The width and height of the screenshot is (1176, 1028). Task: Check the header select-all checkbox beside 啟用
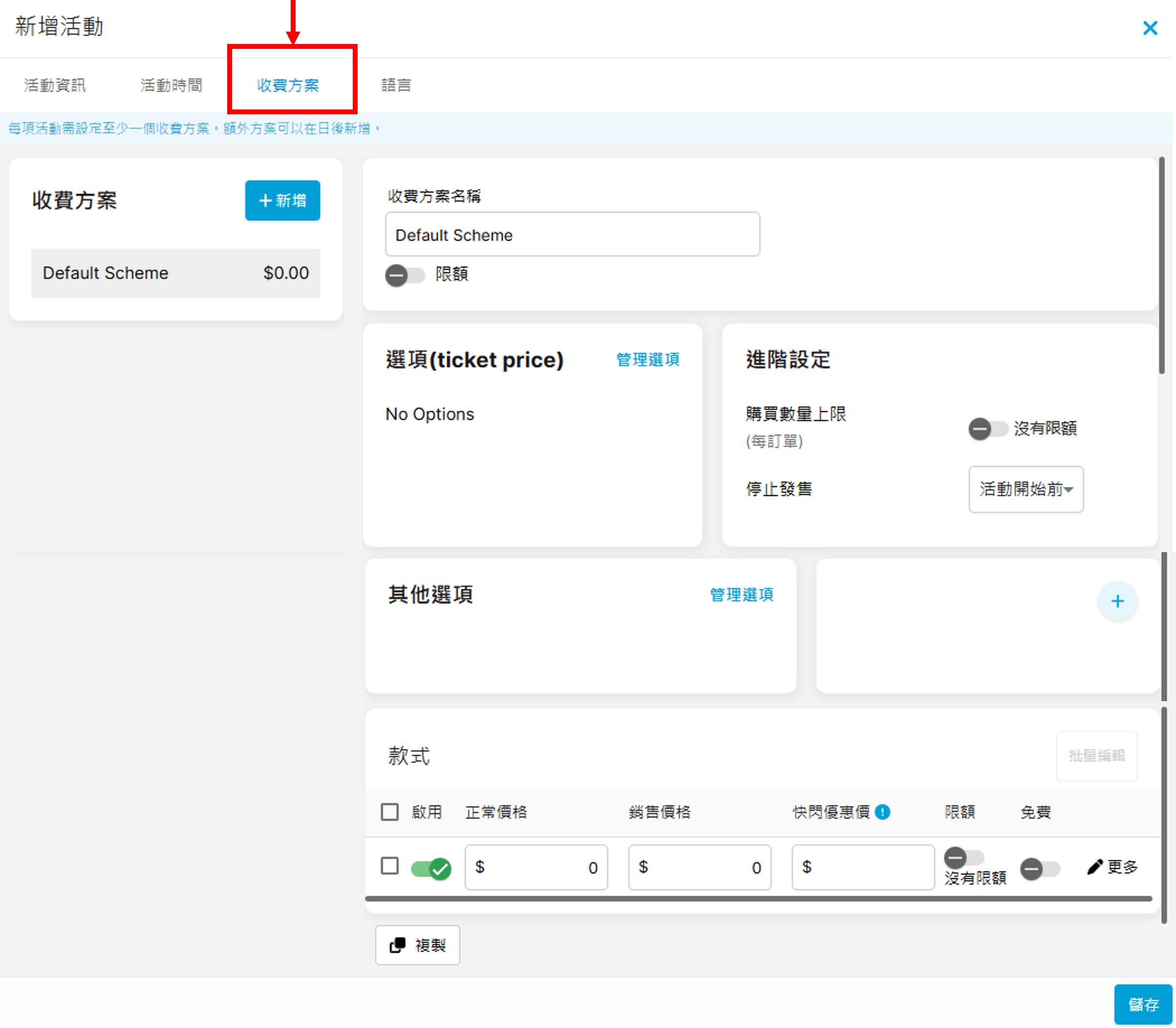389,812
